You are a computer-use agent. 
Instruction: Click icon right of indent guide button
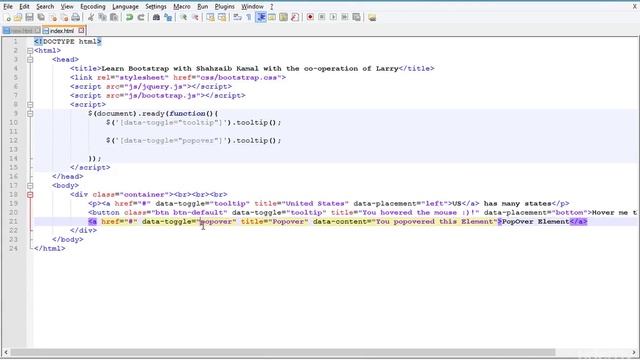[272, 18]
